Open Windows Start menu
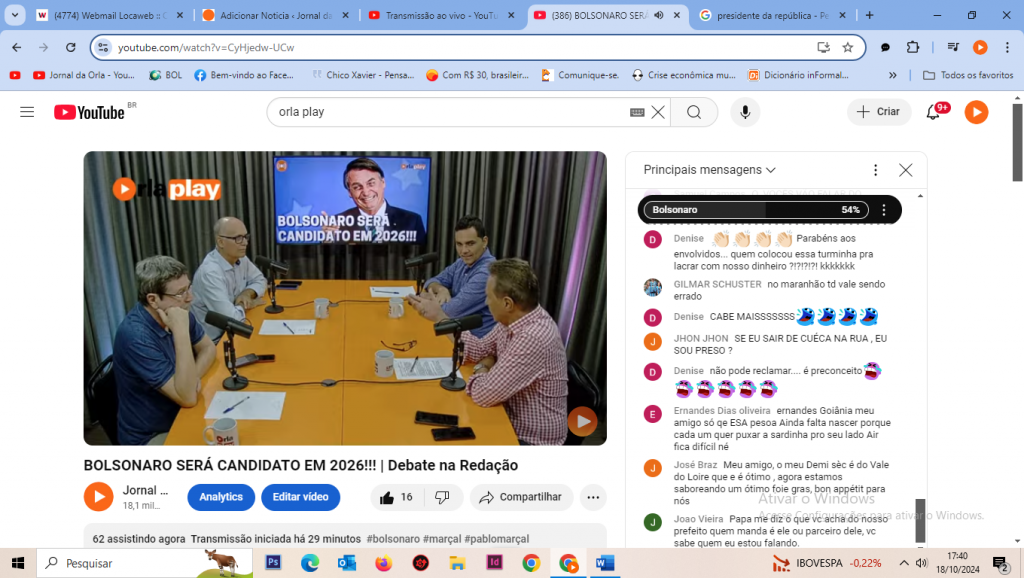The image size is (1024, 578). pyautogui.click(x=18, y=563)
